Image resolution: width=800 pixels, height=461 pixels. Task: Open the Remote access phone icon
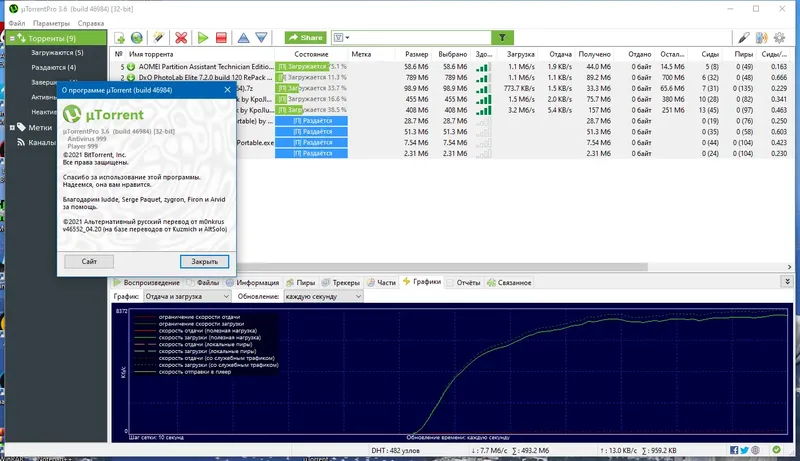tap(762, 38)
